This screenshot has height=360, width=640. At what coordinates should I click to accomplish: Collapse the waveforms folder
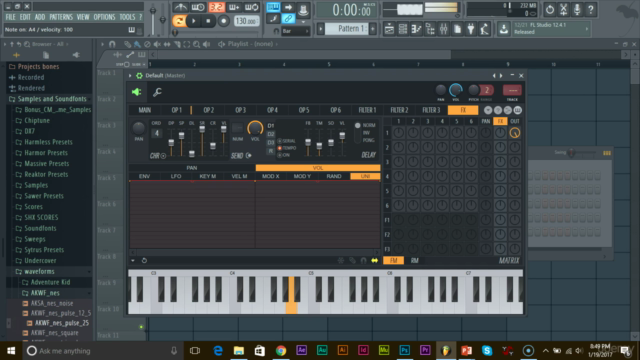[39, 271]
